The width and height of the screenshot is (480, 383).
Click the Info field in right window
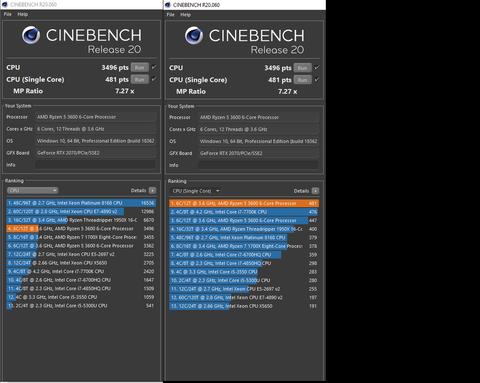[258, 165]
